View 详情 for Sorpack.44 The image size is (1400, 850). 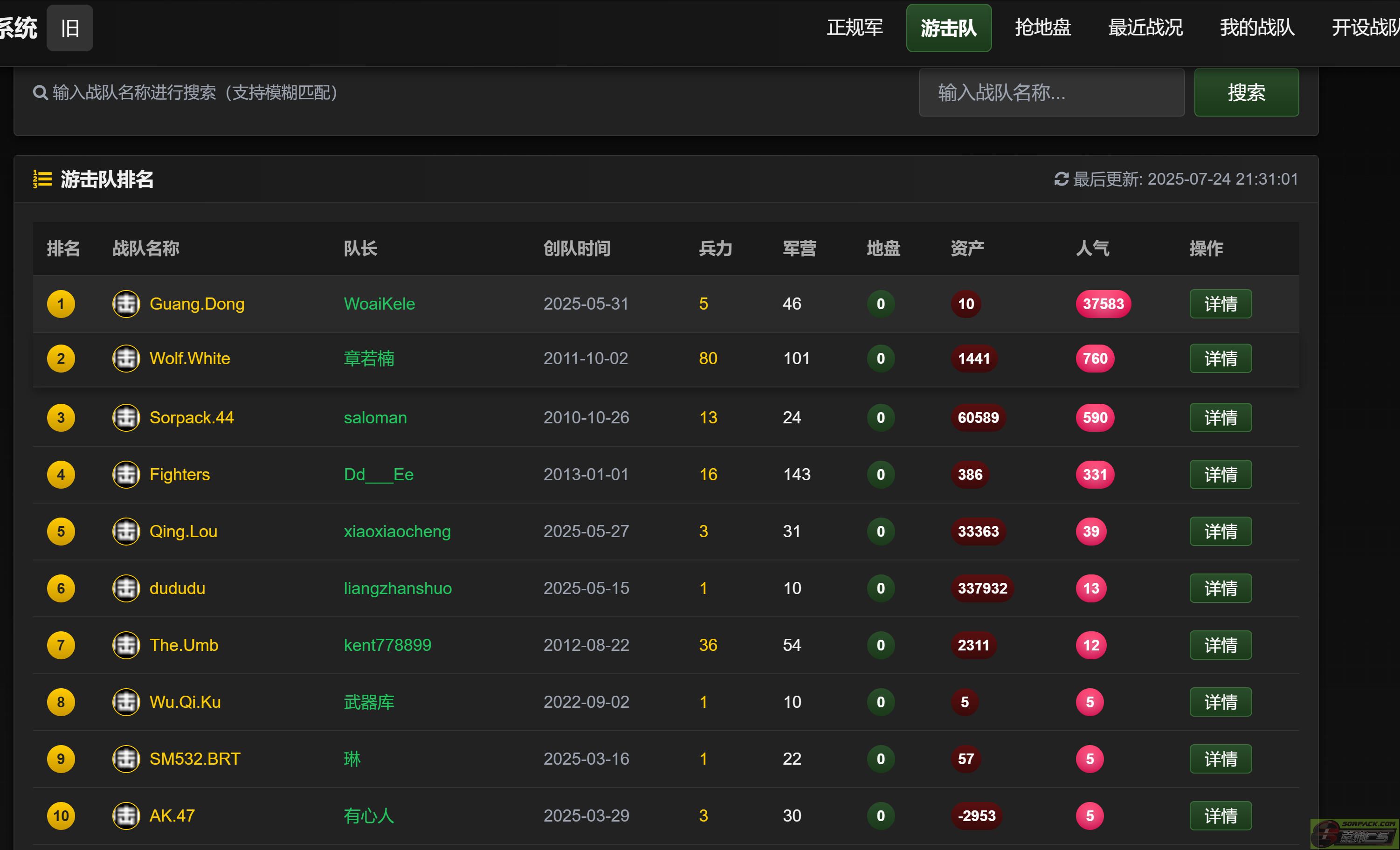tap(1220, 418)
